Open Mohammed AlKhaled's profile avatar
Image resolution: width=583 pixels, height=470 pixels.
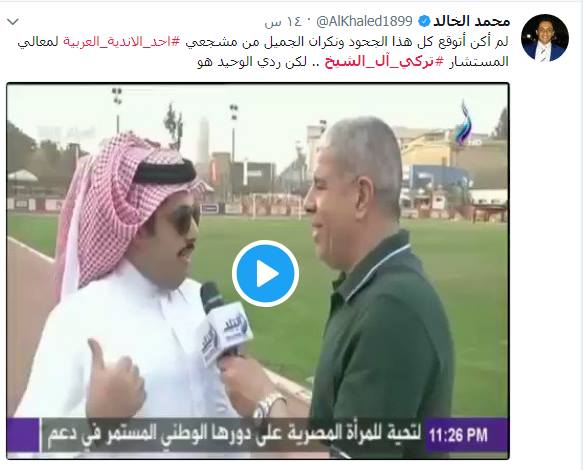545,38
